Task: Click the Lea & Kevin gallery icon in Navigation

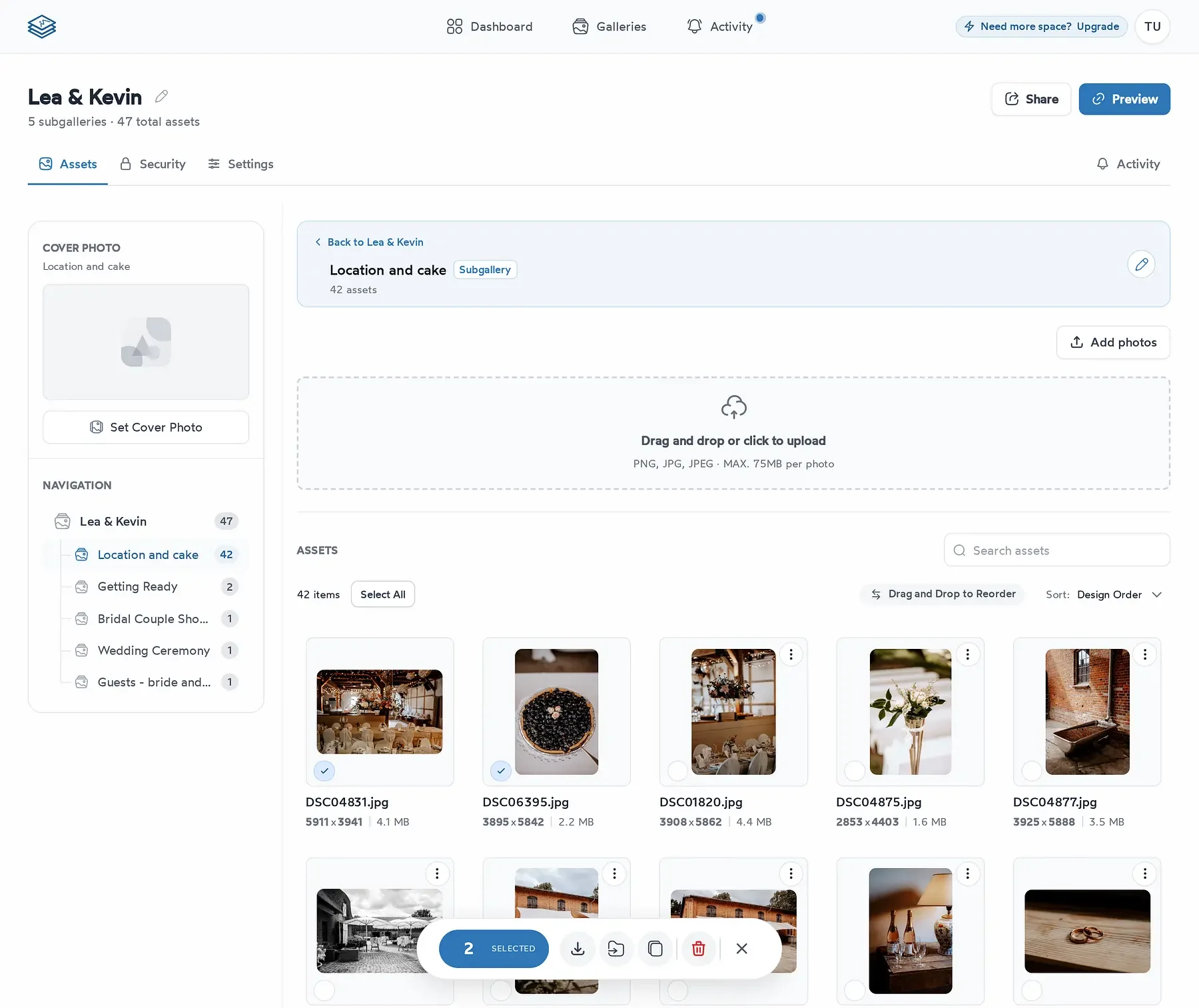Action: [63, 522]
